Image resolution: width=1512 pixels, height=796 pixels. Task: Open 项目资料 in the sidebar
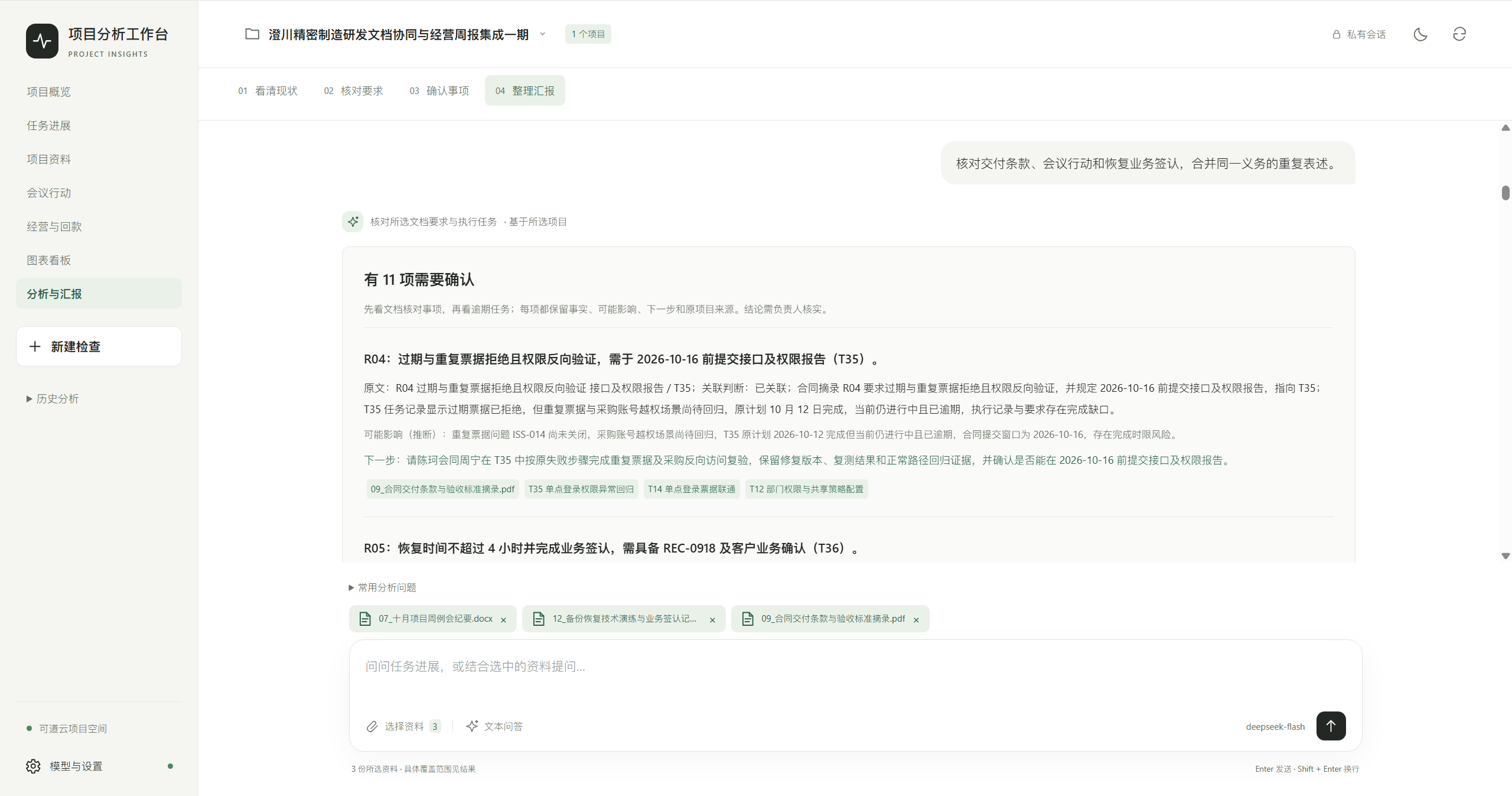pos(99,159)
